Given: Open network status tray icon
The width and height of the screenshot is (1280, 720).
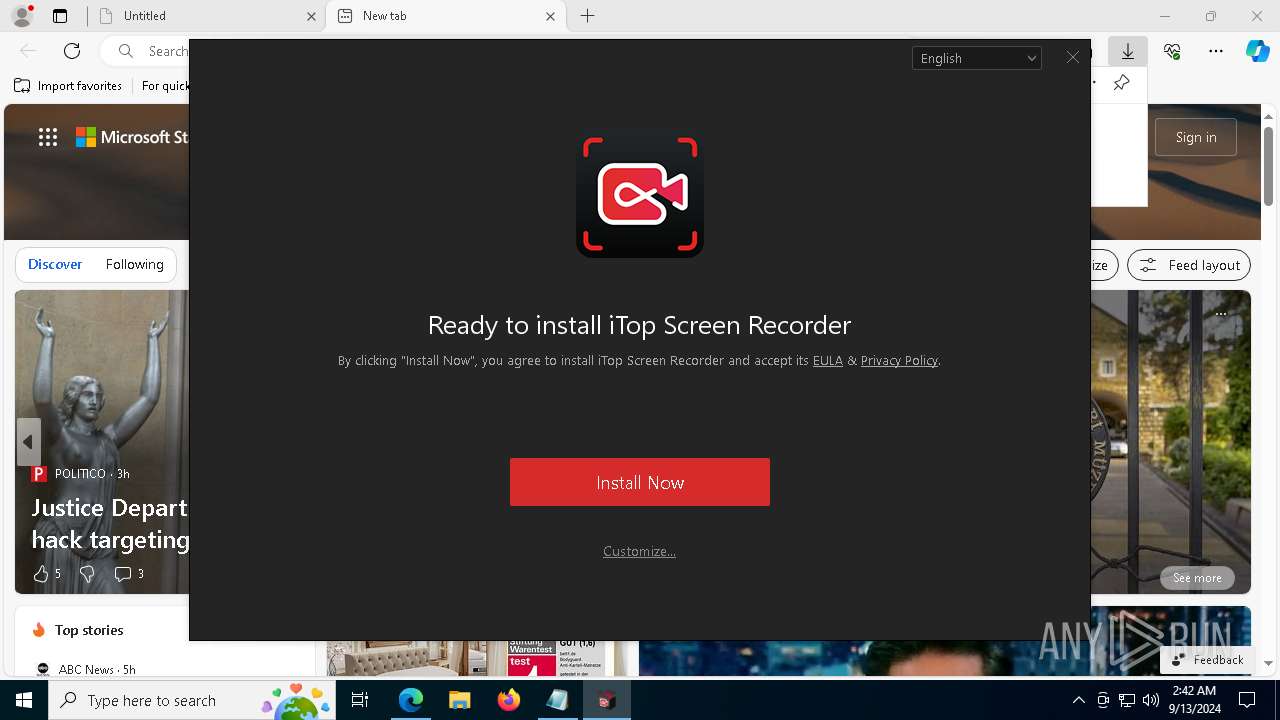Looking at the screenshot, I should (1127, 700).
